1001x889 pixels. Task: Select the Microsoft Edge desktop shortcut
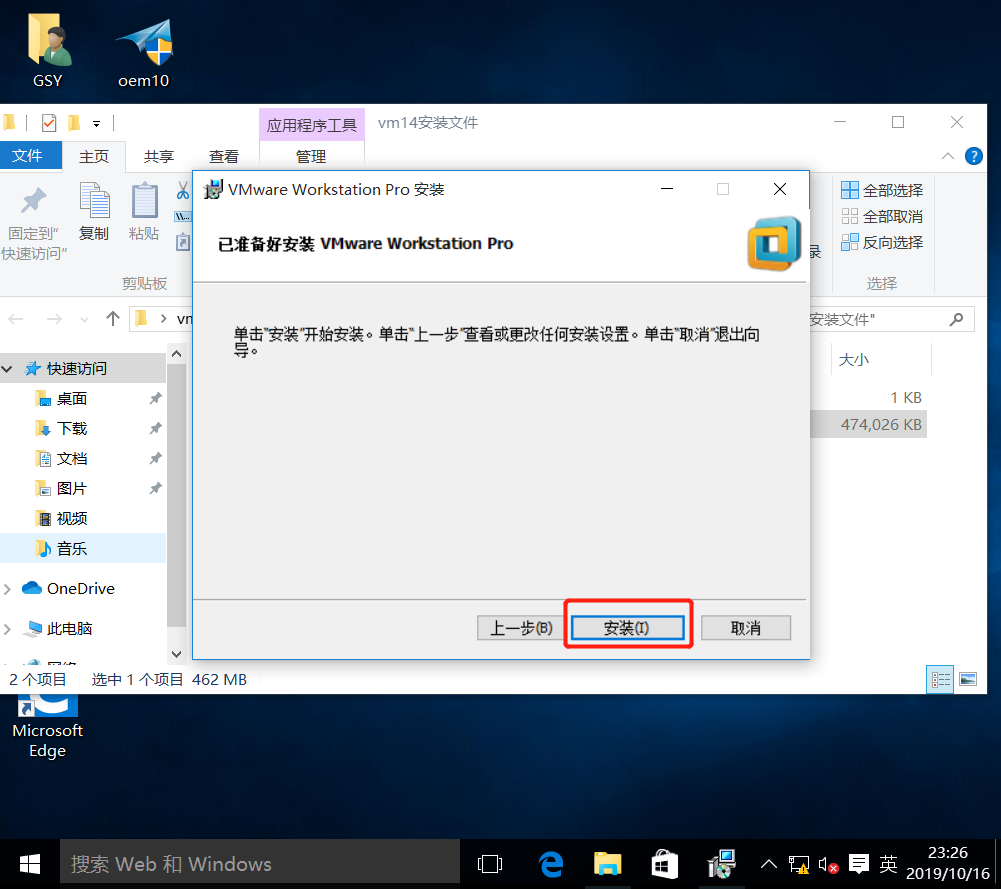[x=48, y=726]
